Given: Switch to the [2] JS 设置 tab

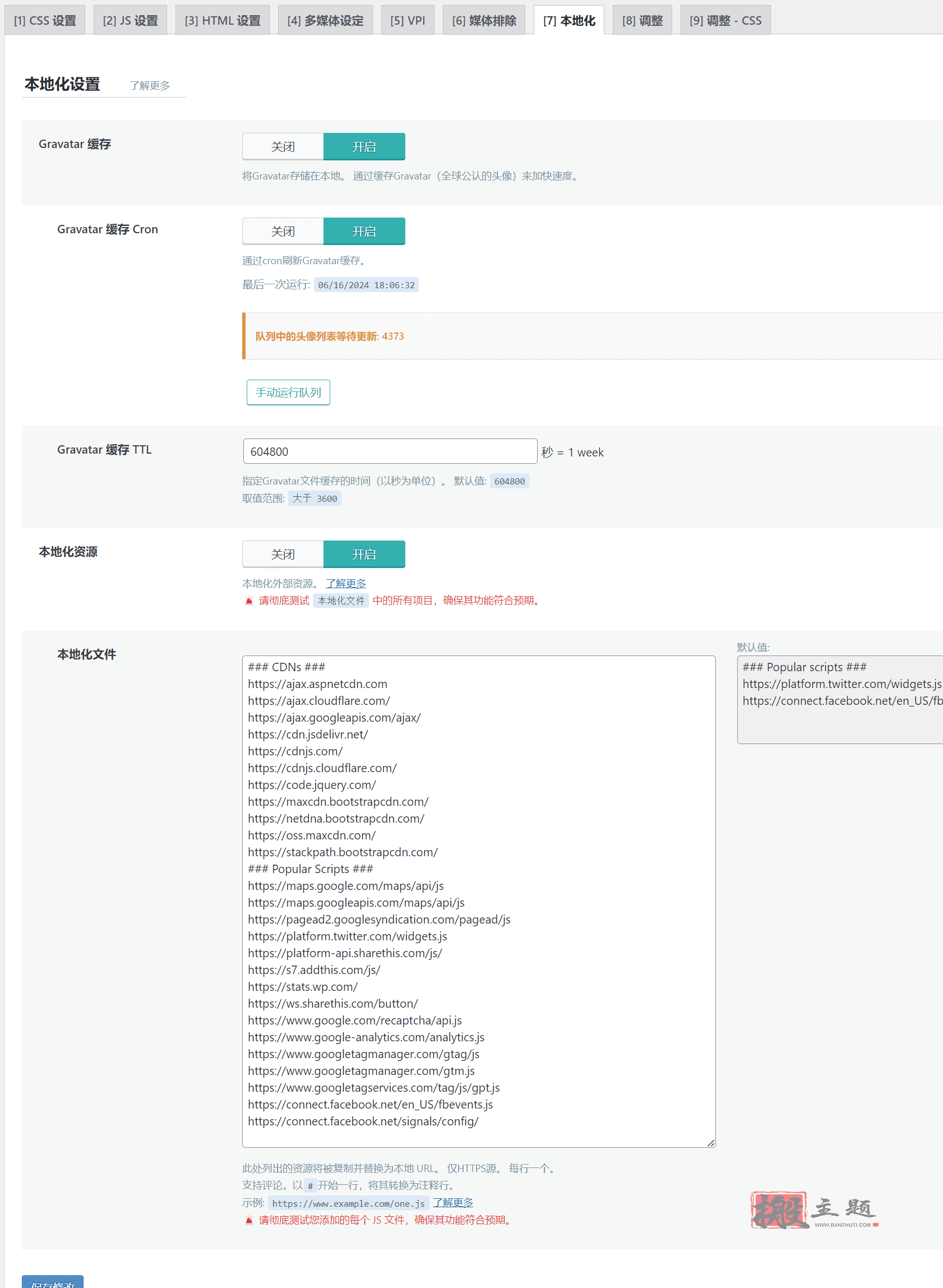Looking at the screenshot, I should pyautogui.click(x=130, y=21).
